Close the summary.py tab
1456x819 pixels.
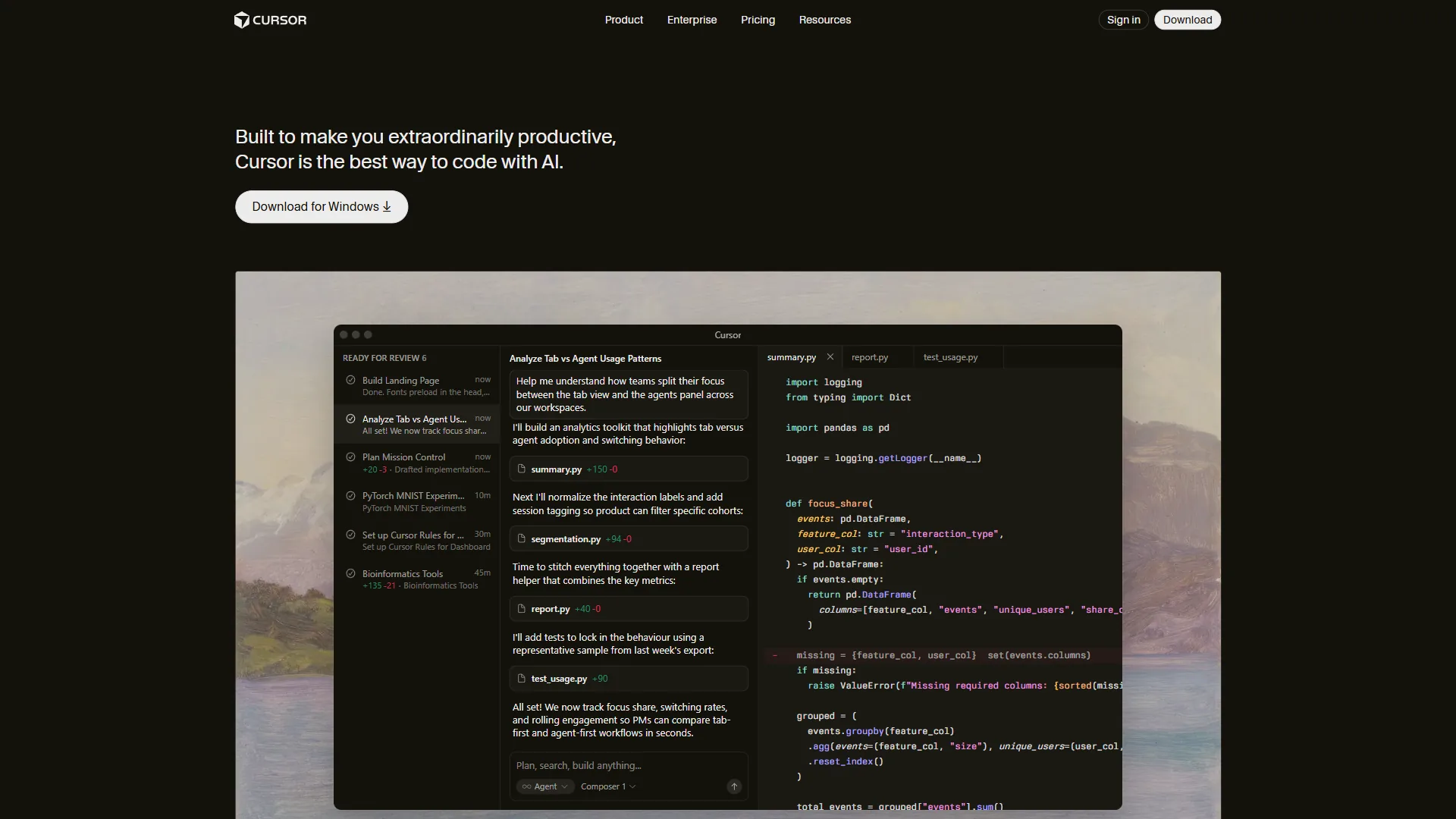point(830,356)
